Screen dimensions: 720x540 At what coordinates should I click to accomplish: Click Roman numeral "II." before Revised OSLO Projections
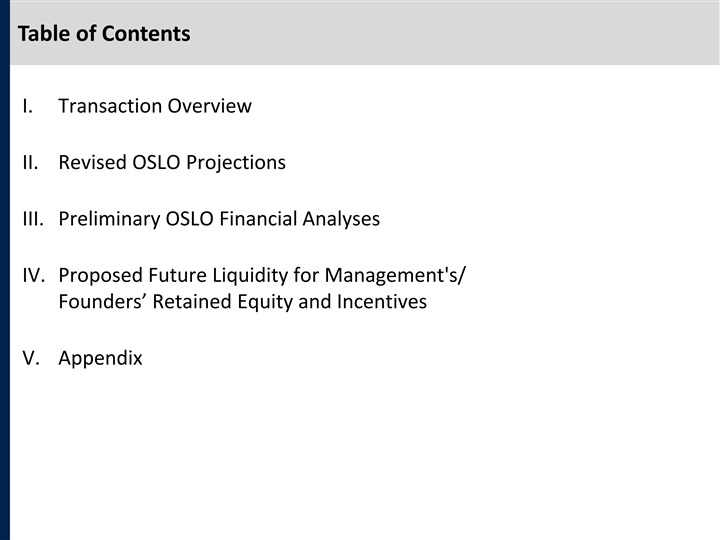pyautogui.click(x=30, y=162)
